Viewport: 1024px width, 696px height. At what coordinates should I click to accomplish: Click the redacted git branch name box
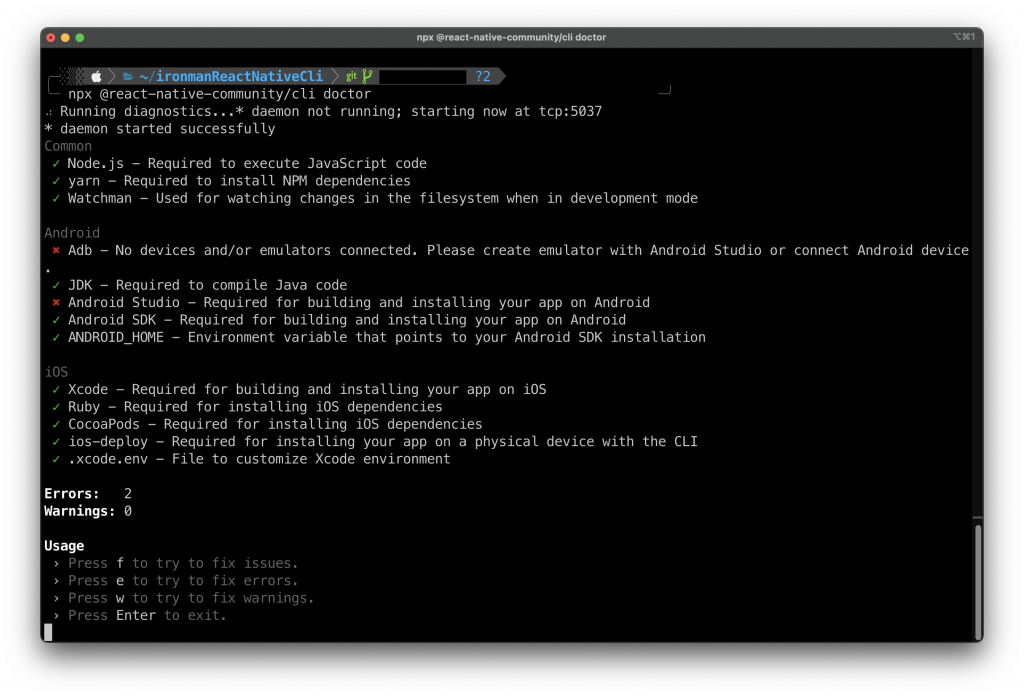point(423,76)
